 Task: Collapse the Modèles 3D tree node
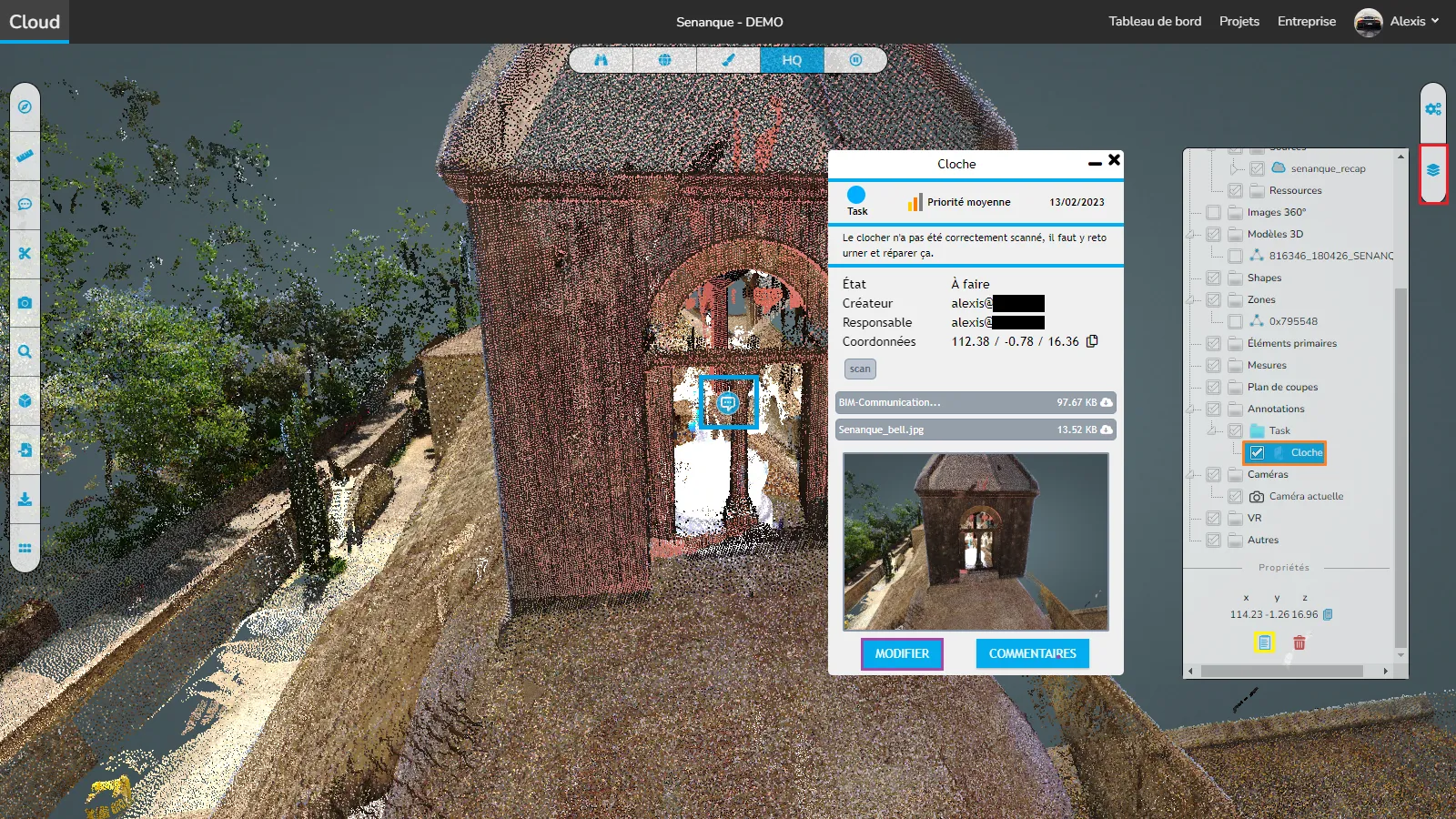pyautogui.click(x=1190, y=235)
